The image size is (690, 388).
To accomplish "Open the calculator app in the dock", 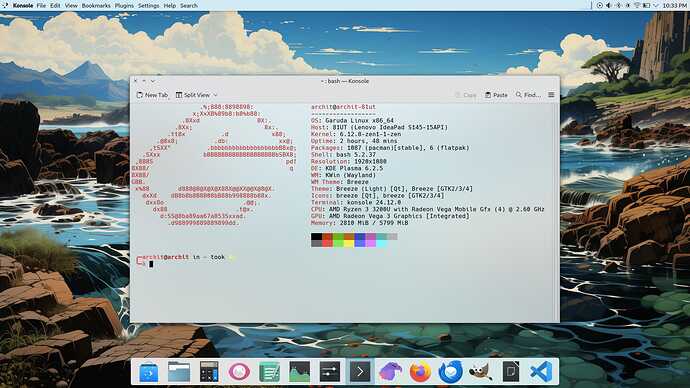I will 209,372.
